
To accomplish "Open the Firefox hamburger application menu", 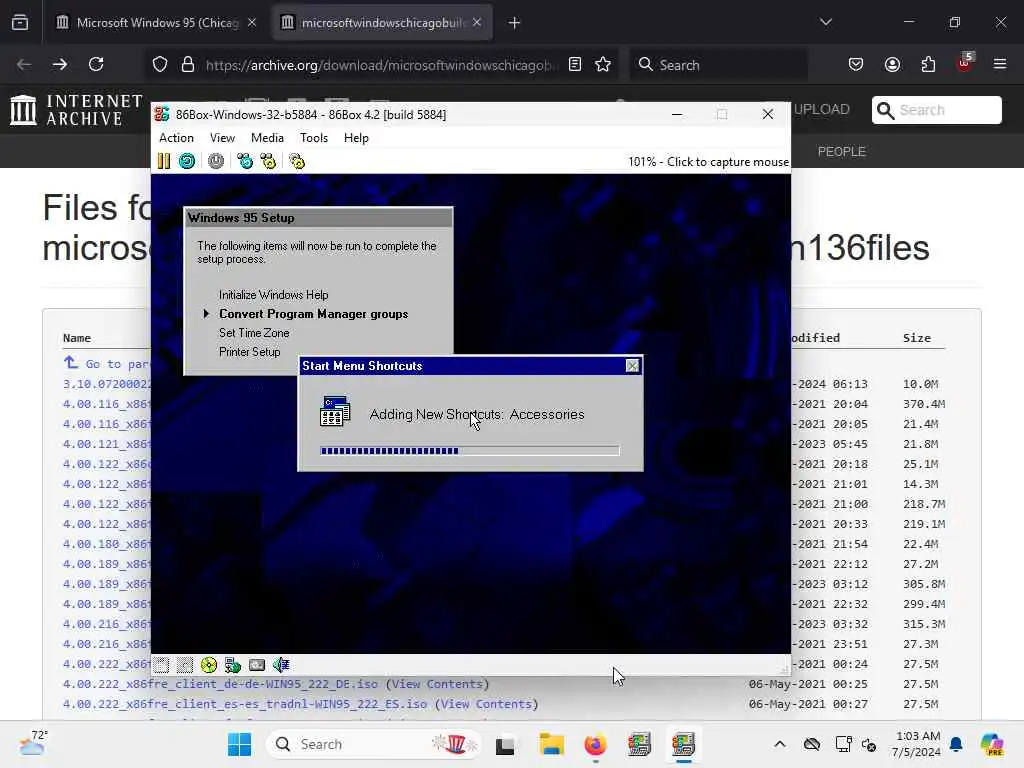I will (x=1000, y=65).
